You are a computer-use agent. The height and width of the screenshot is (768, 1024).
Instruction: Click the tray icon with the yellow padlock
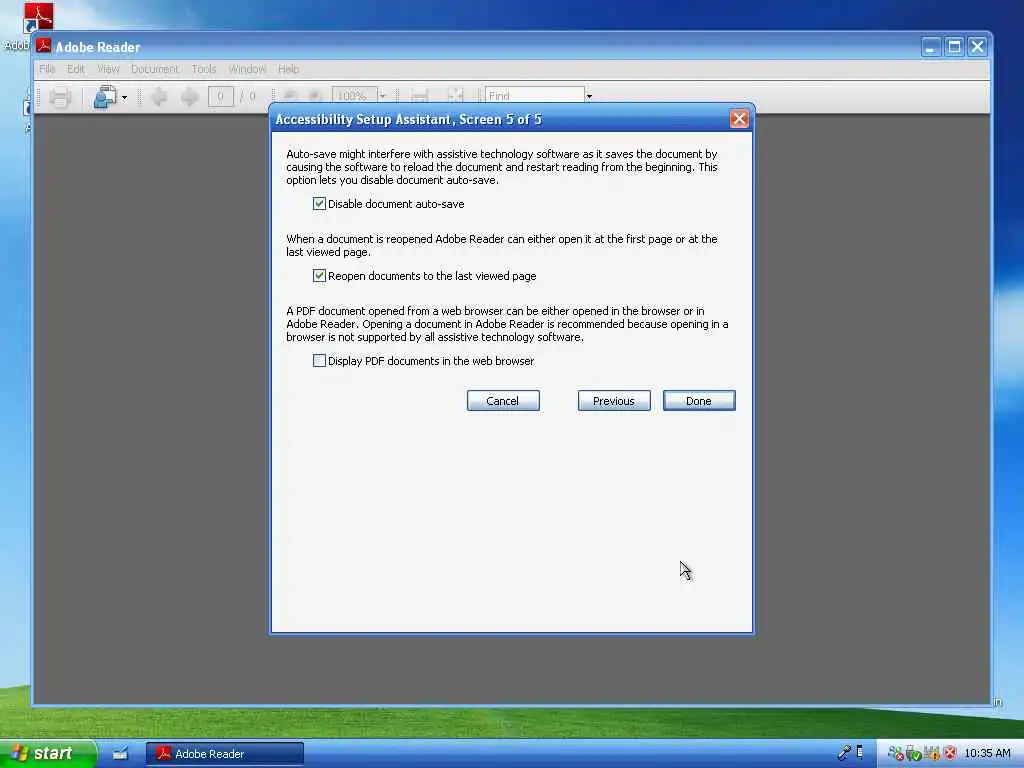[931, 754]
